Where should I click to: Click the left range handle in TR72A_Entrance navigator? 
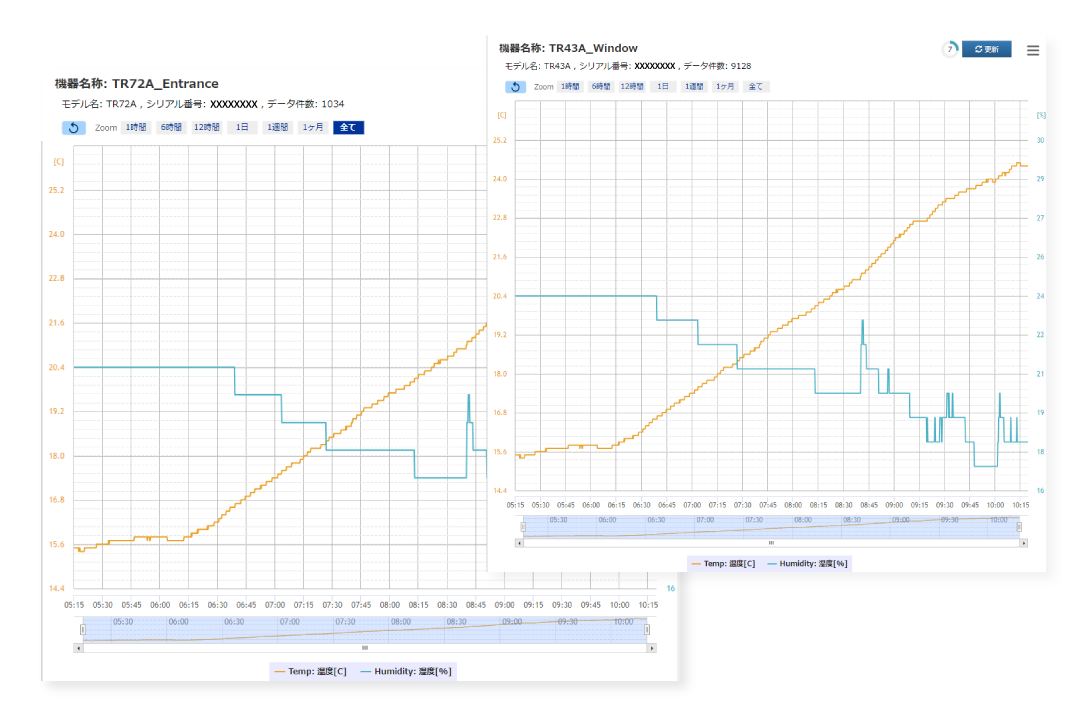[84, 629]
